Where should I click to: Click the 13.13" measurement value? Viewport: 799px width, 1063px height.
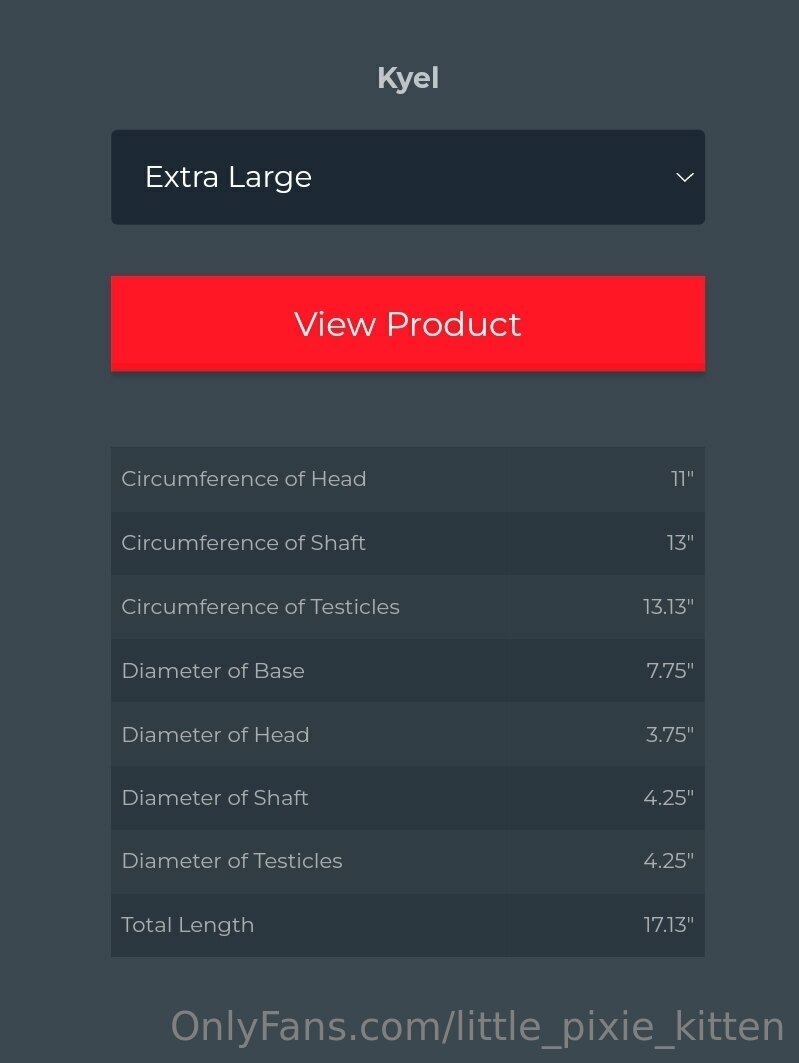tap(668, 606)
